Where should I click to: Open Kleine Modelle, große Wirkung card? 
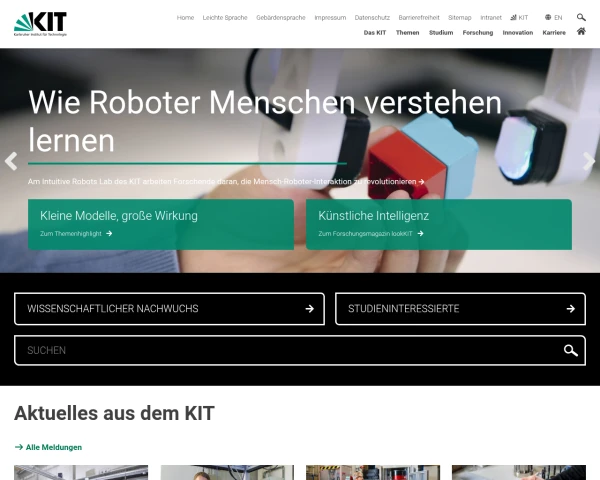pyautogui.click(x=154, y=223)
